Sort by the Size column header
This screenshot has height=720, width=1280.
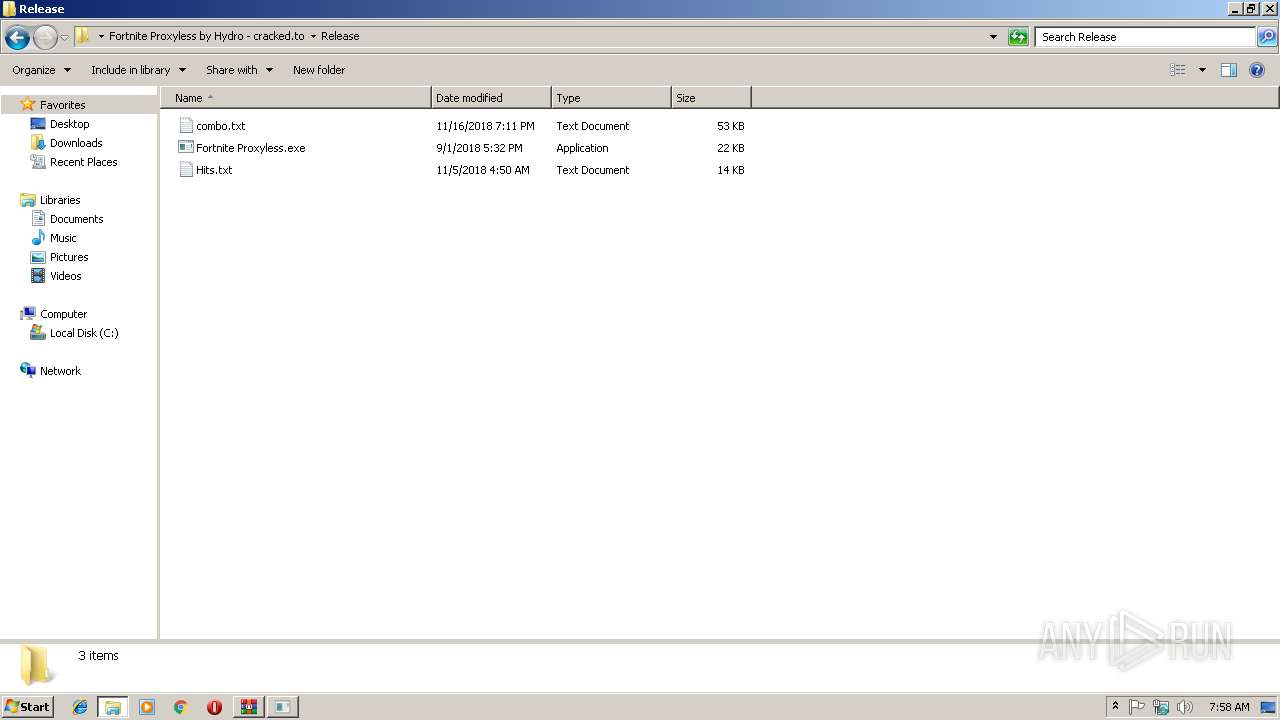tap(711, 98)
